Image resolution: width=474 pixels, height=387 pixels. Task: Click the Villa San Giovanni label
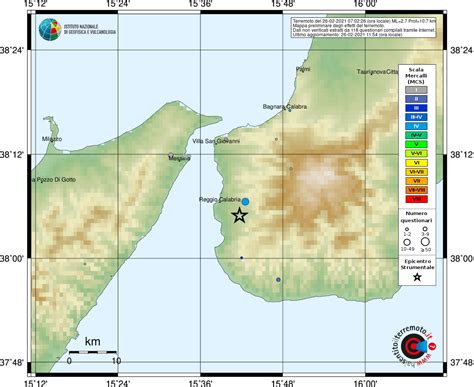pyautogui.click(x=216, y=141)
